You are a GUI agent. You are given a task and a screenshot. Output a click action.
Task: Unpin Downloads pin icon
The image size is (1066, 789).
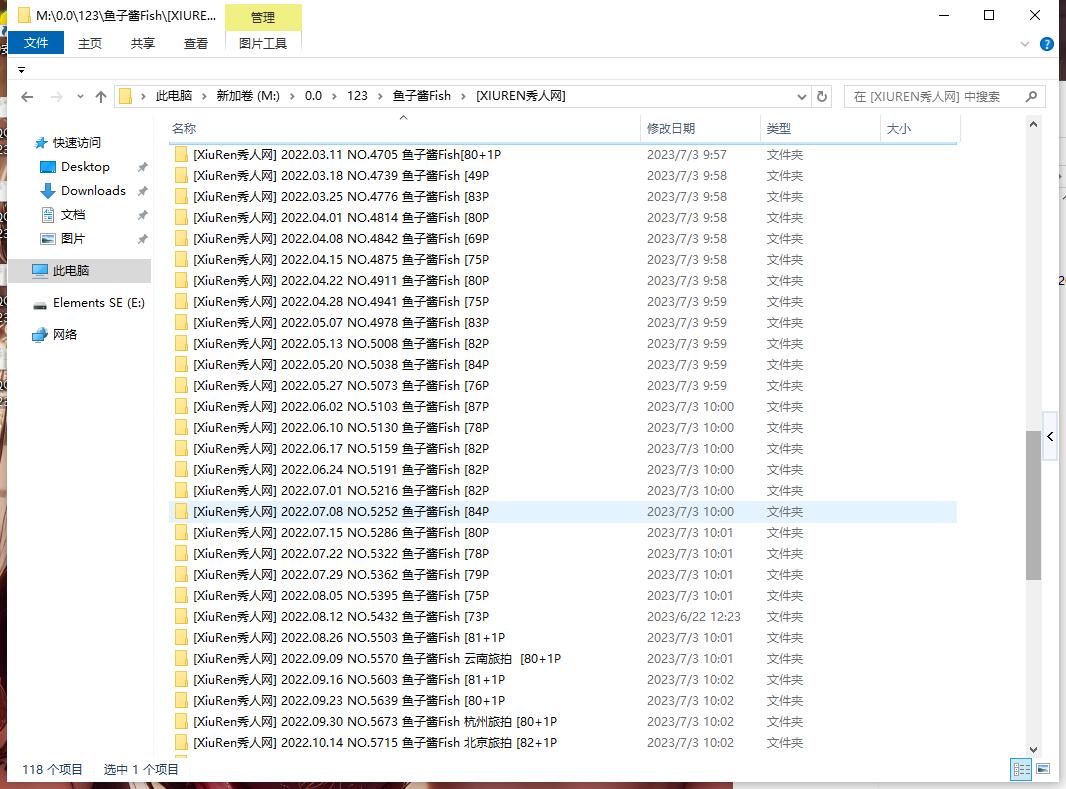tap(143, 191)
